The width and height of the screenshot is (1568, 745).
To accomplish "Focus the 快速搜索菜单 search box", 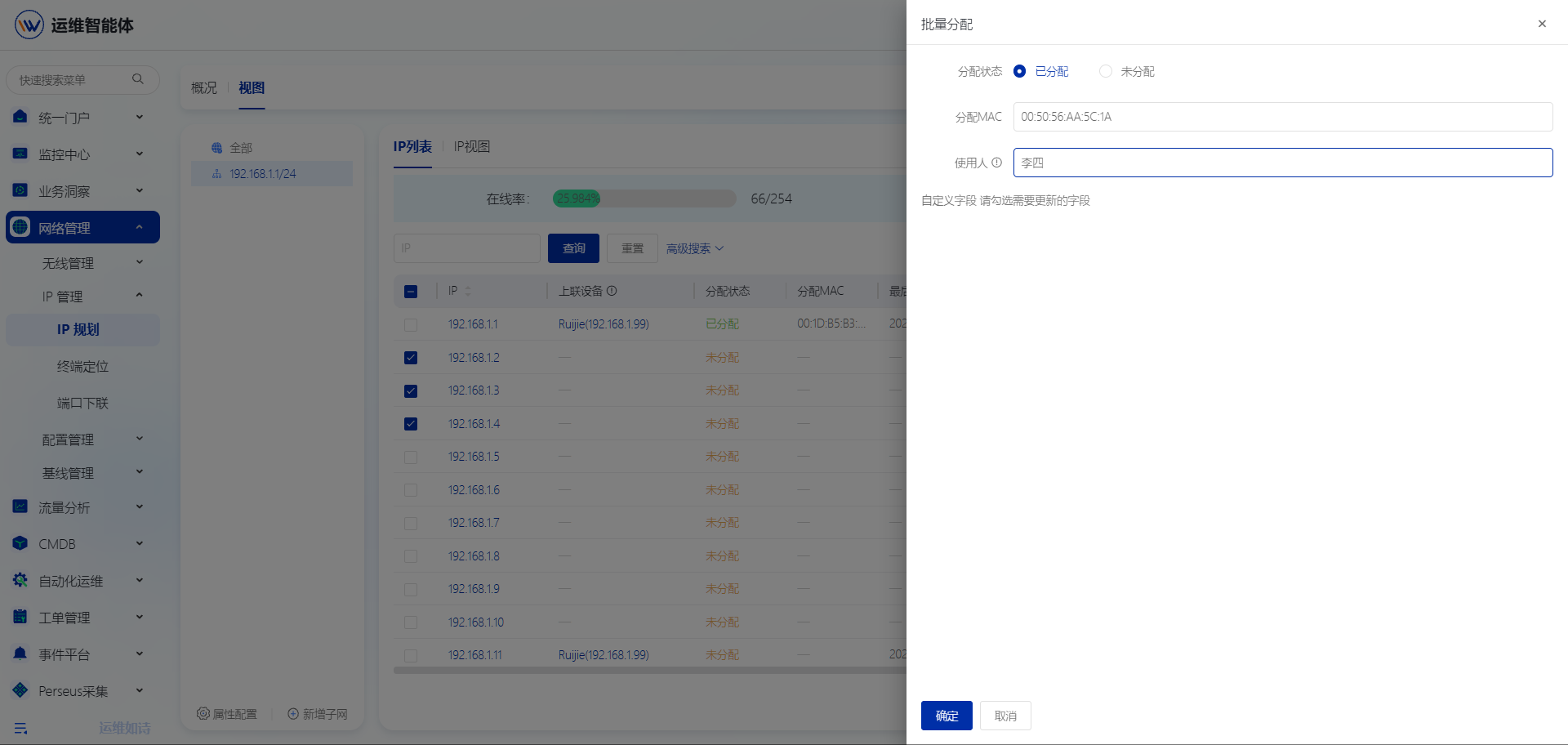I will tap(82, 79).
